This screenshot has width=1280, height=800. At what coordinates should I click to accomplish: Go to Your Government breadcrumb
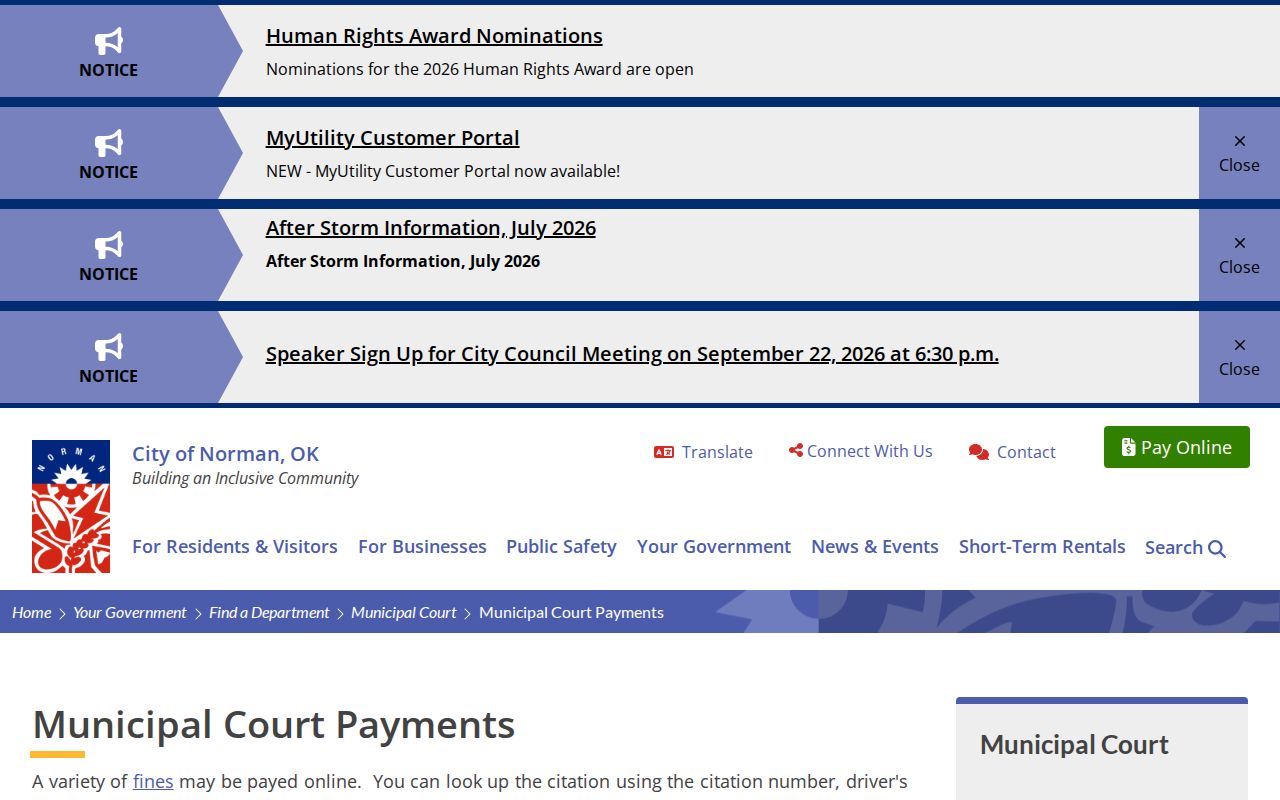tap(130, 612)
